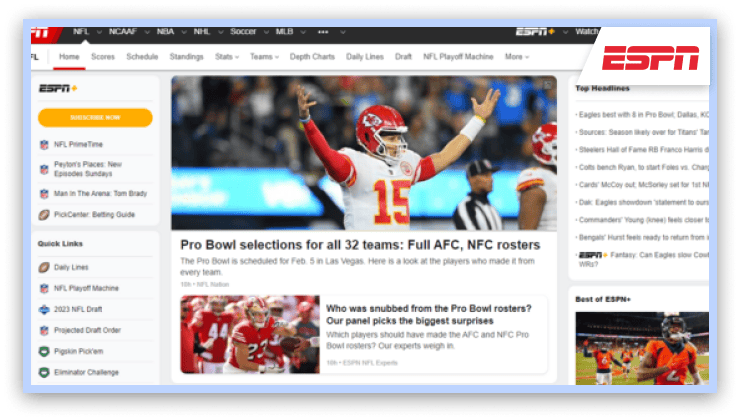The height and width of the screenshot is (420, 740).
Task: Expand the NFL dropdown arrow in top bar
Action: tap(99, 32)
